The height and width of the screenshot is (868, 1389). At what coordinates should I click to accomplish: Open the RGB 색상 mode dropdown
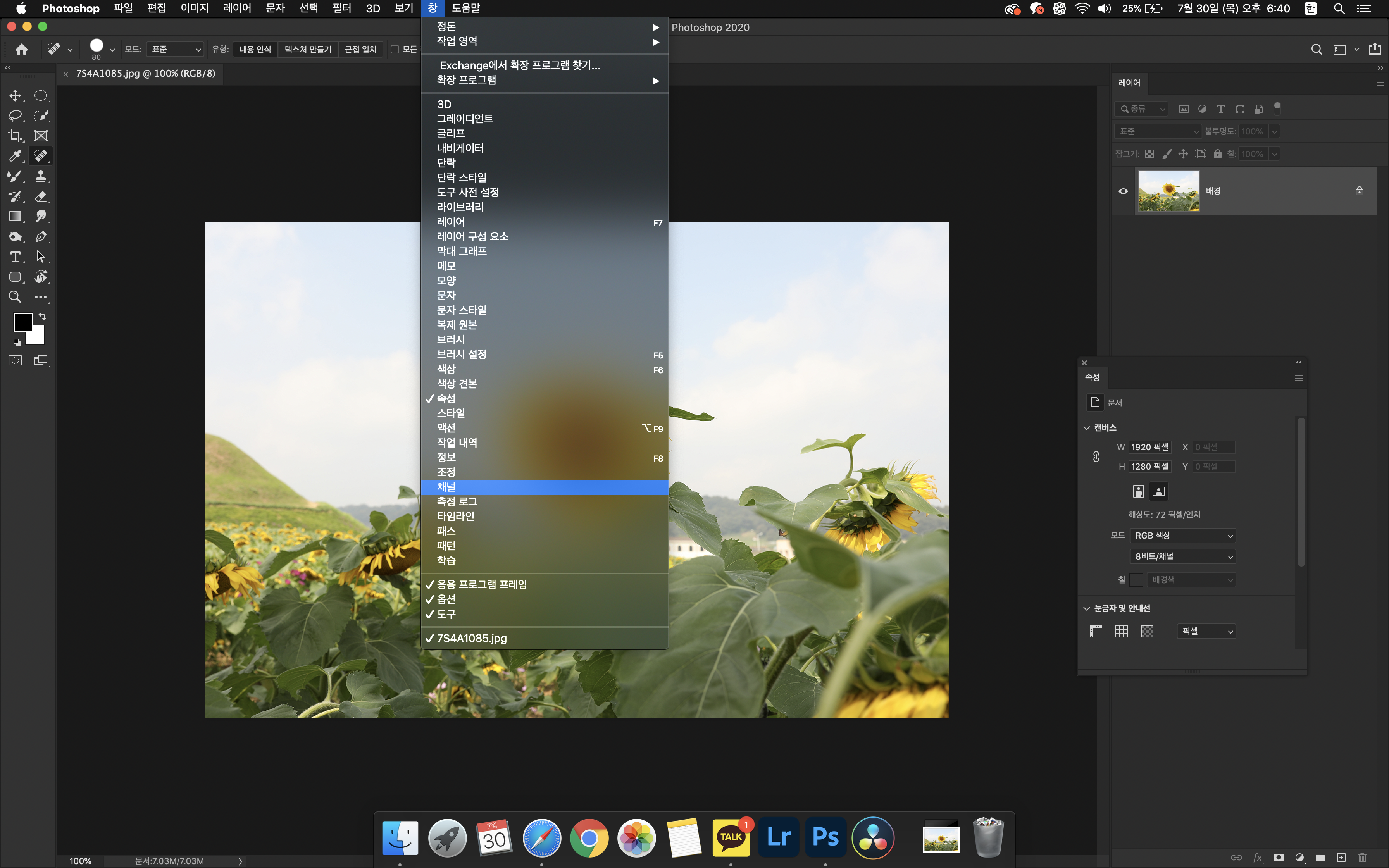(1182, 536)
